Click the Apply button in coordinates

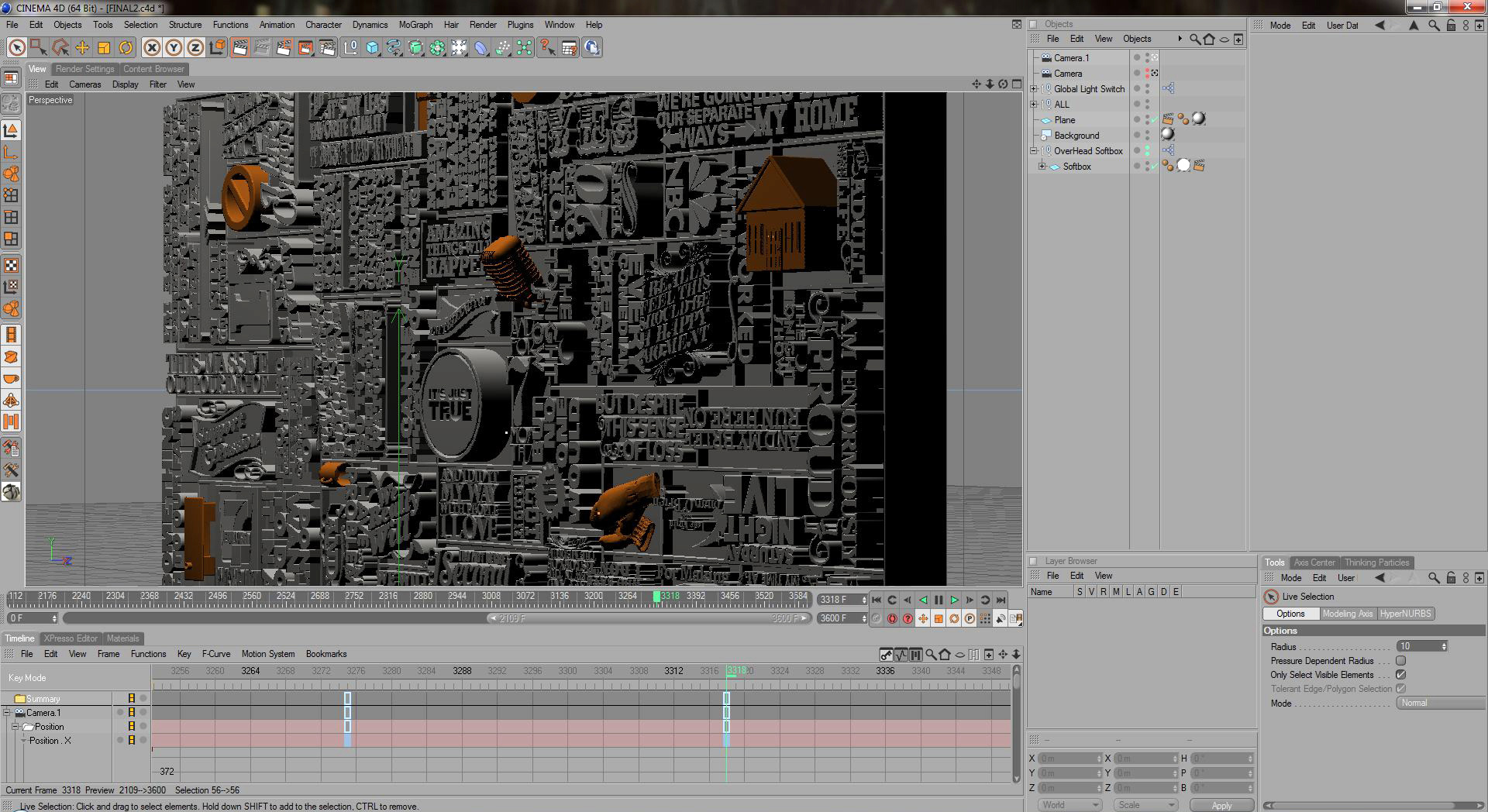[x=1221, y=806]
